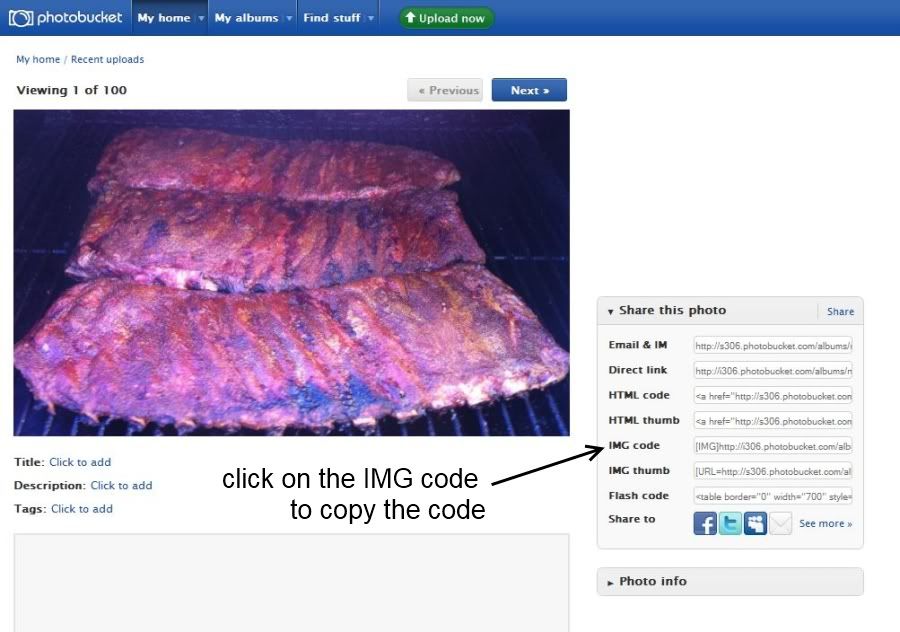Image resolution: width=900 pixels, height=632 pixels.
Task: Open the My home dropdown arrow
Action: coord(201,18)
